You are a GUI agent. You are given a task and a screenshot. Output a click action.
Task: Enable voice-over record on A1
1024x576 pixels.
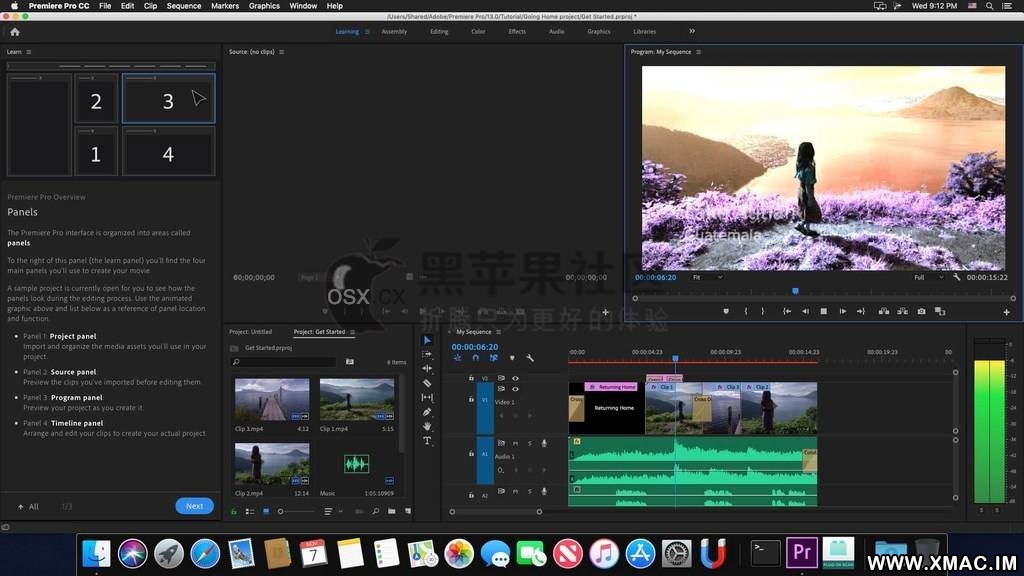[x=544, y=443]
